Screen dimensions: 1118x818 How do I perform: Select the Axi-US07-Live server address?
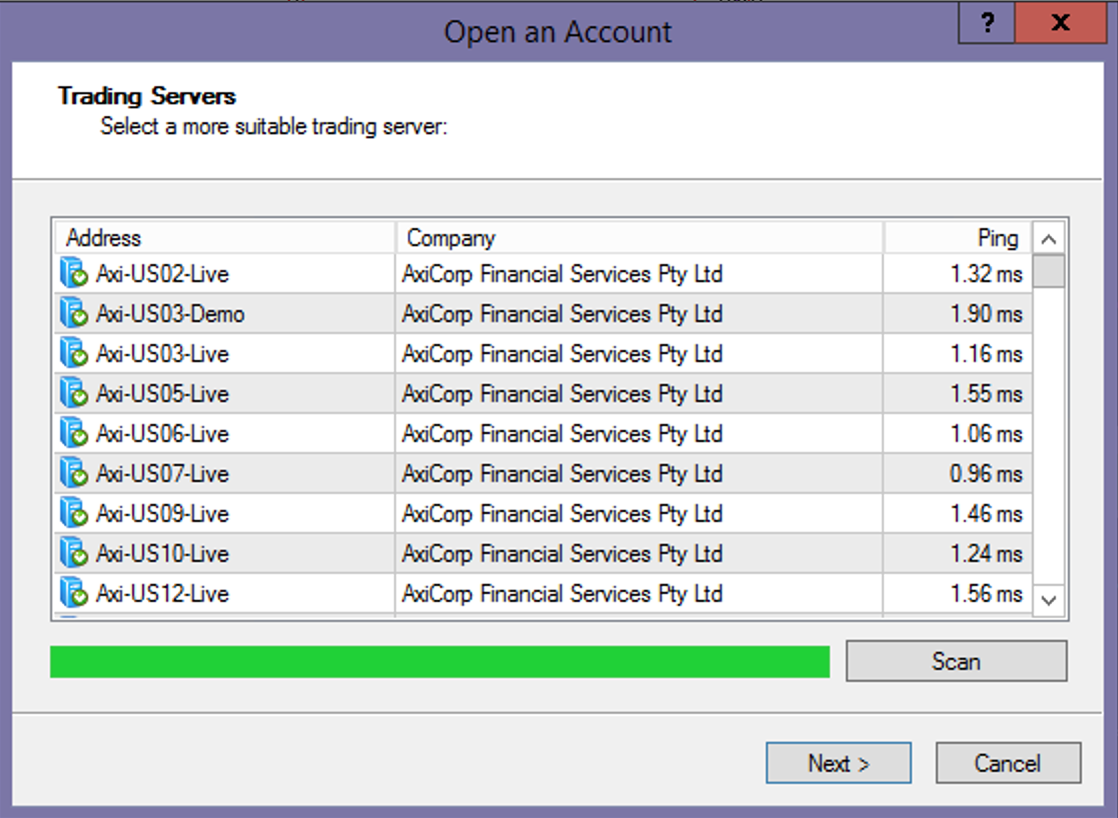tap(163, 474)
